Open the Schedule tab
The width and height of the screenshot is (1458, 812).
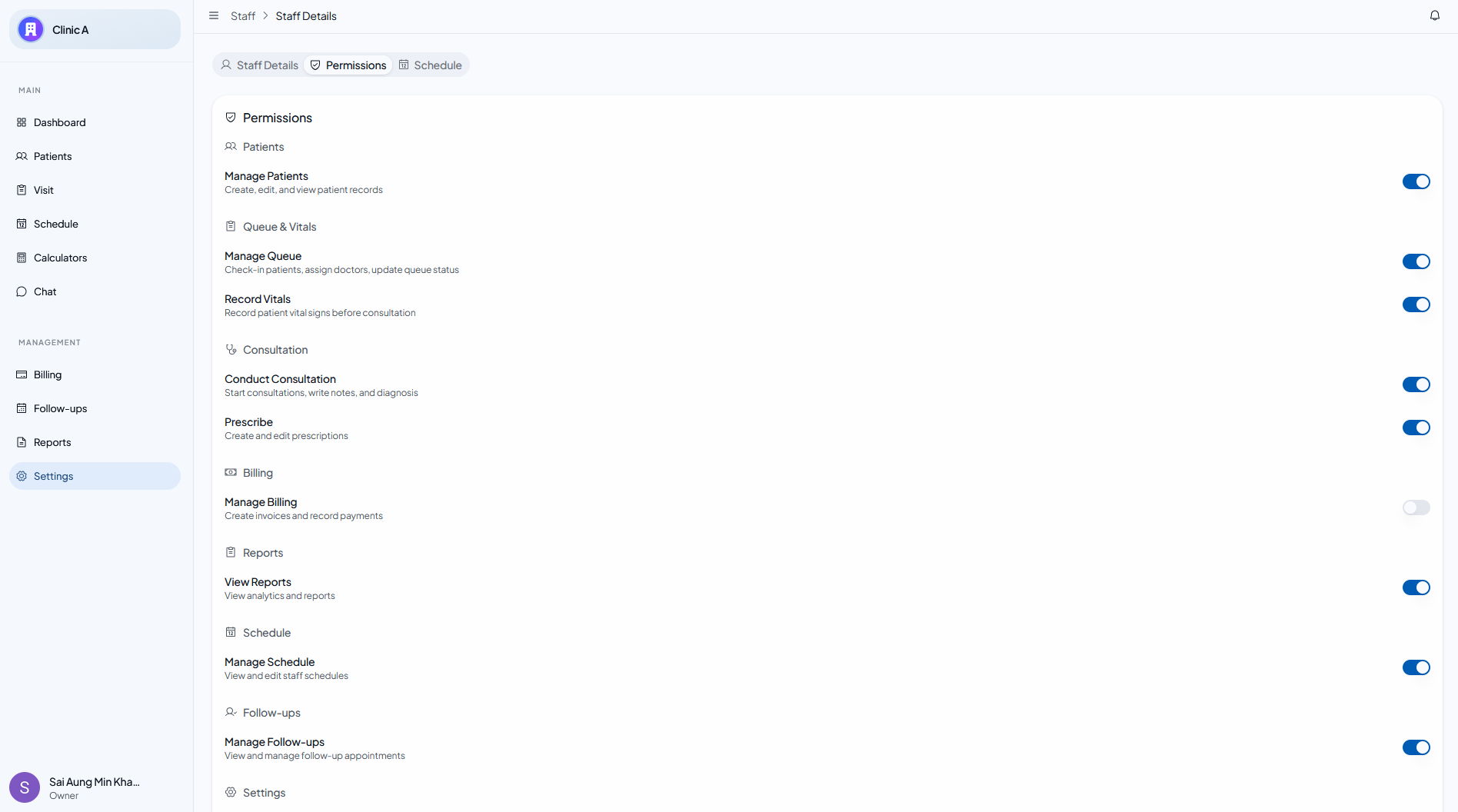click(431, 65)
